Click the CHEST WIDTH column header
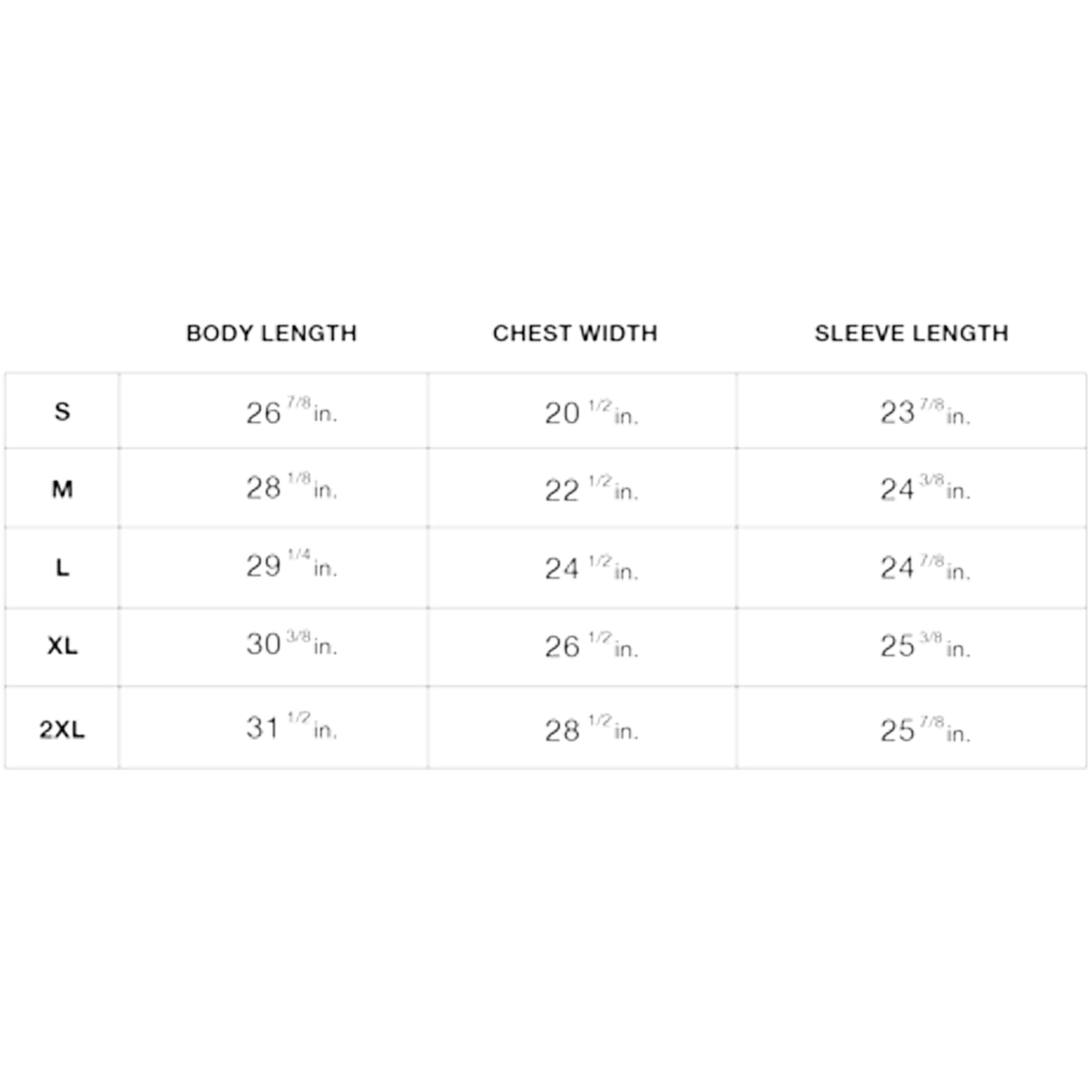This screenshot has height=1092, width=1092. [575, 333]
